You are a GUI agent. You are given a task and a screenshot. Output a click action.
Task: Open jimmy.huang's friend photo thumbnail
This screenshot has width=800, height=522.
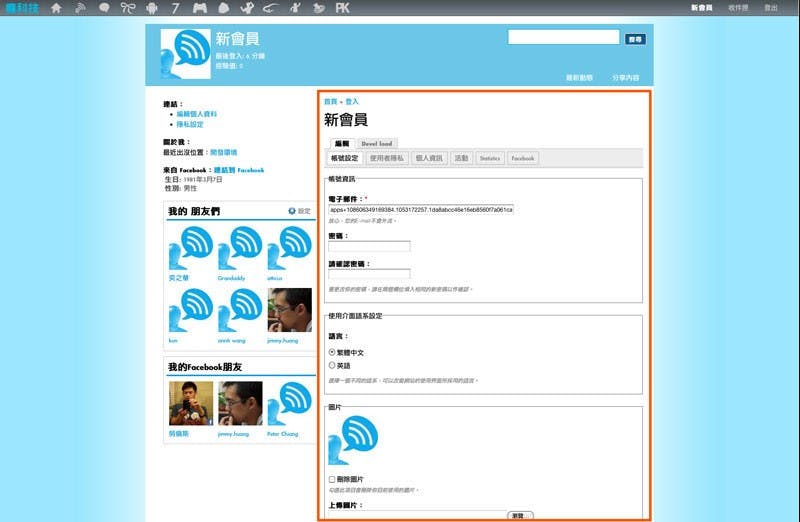(289, 310)
